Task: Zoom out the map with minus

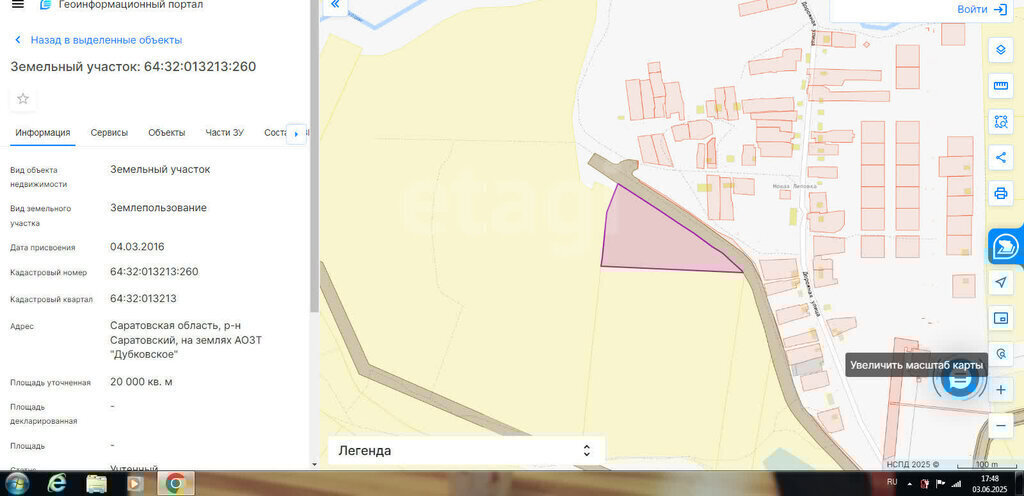Action: 1000,426
